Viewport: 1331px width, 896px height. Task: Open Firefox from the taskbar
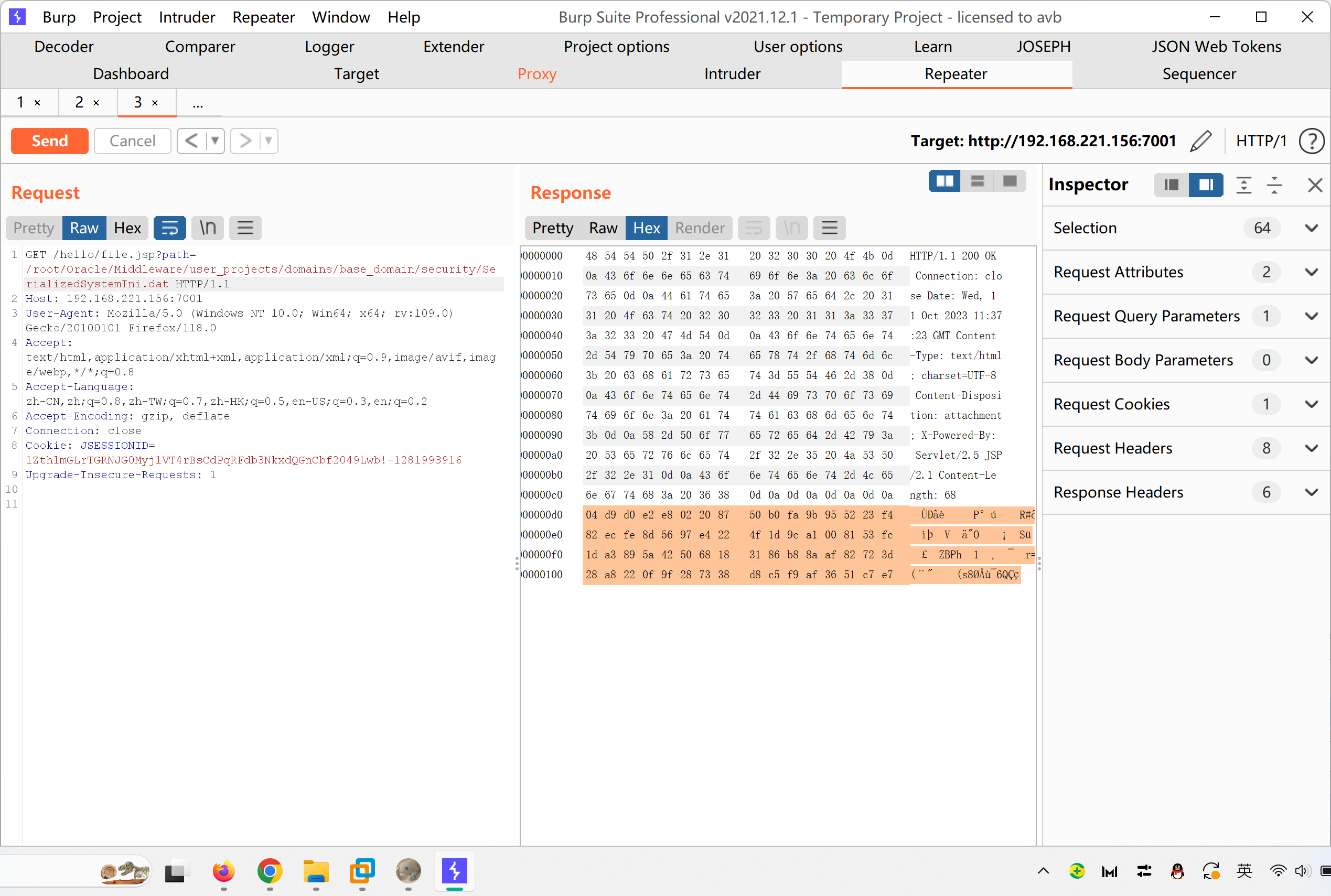(223, 871)
